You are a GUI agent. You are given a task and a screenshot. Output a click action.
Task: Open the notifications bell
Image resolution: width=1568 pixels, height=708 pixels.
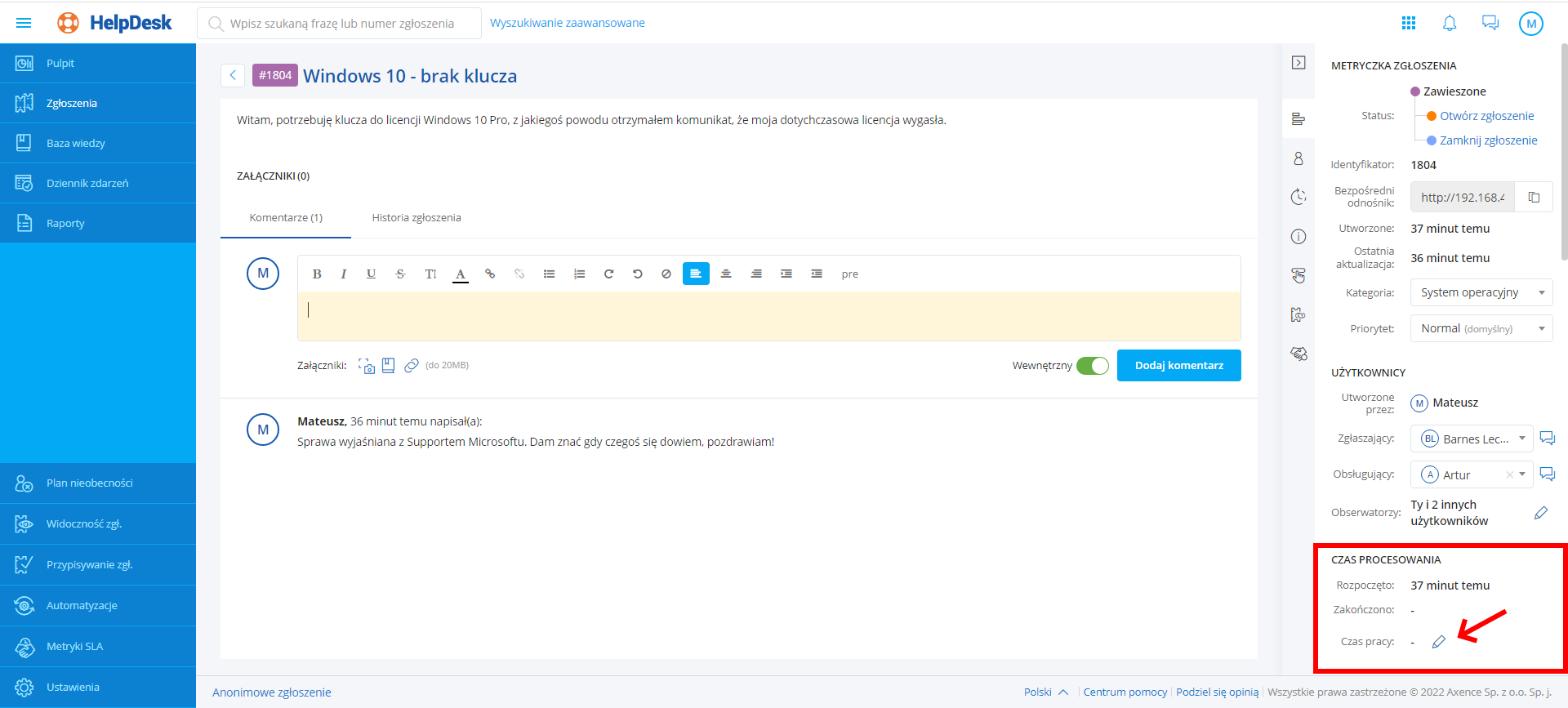(1450, 24)
